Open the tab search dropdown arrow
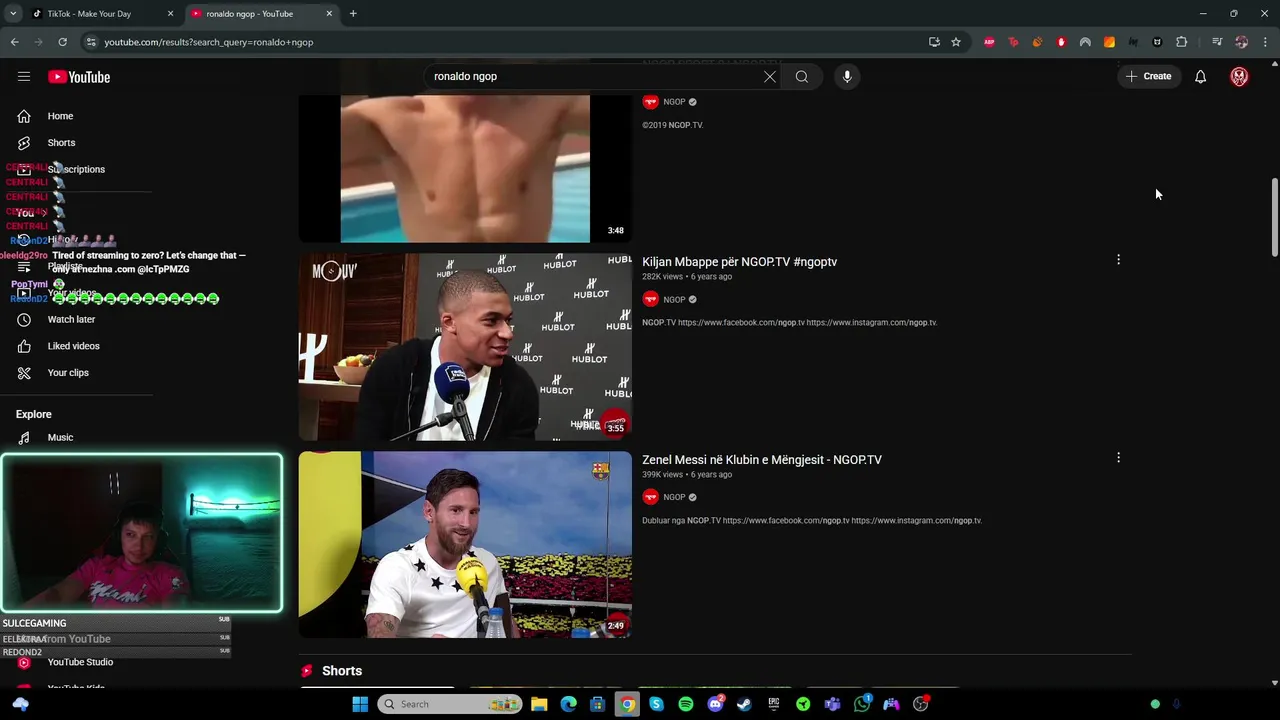 point(13,14)
